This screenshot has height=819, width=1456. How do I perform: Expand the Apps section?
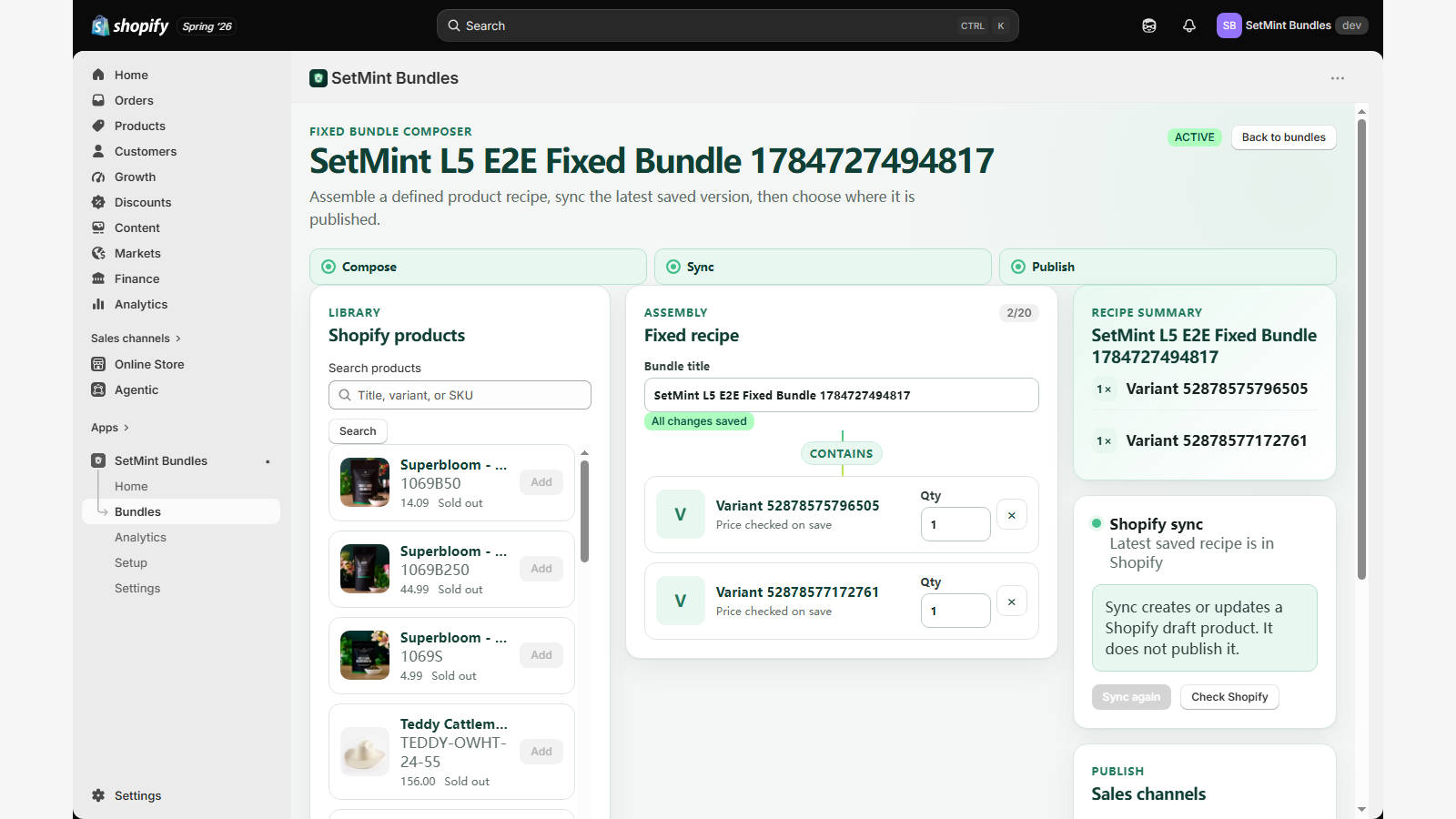pyautogui.click(x=110, y=428)
